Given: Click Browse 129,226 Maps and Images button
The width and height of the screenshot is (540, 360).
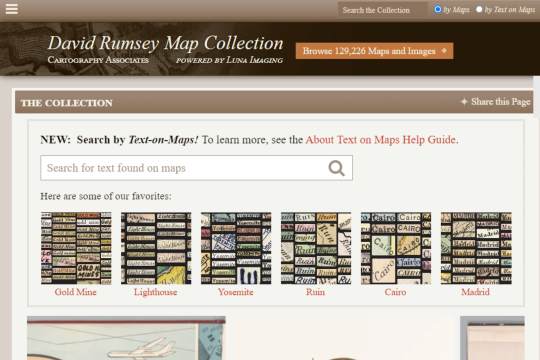Looking at the screenshot, I should click(x=374, y=51).
